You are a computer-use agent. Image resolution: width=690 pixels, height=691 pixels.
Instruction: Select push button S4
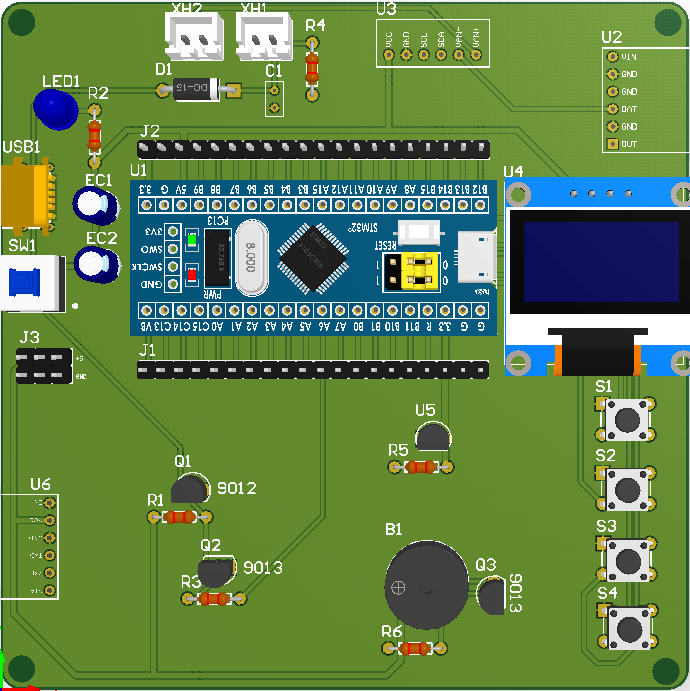tap(629, 628)
